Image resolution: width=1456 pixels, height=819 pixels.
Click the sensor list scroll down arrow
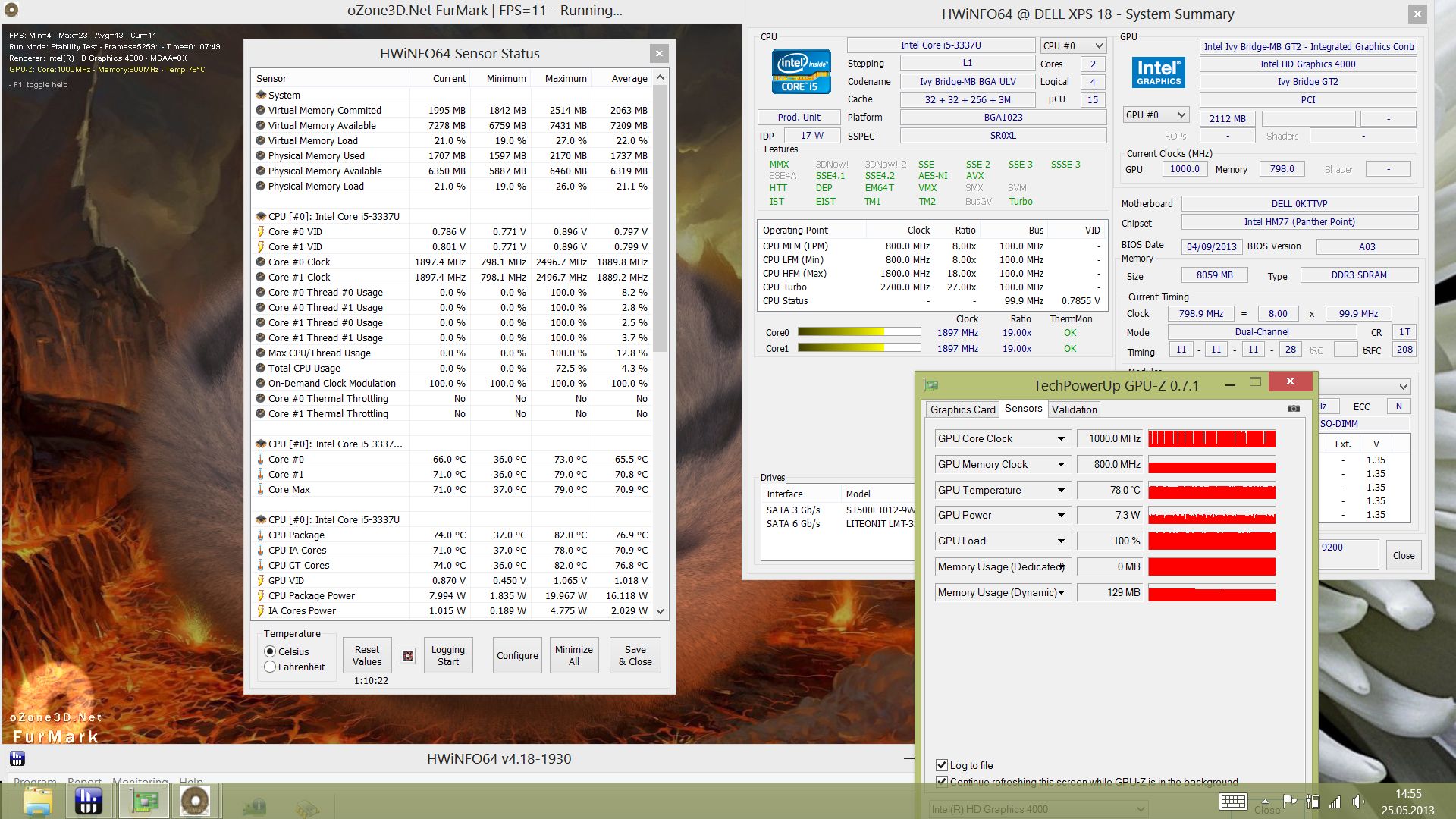click(660, 611)
